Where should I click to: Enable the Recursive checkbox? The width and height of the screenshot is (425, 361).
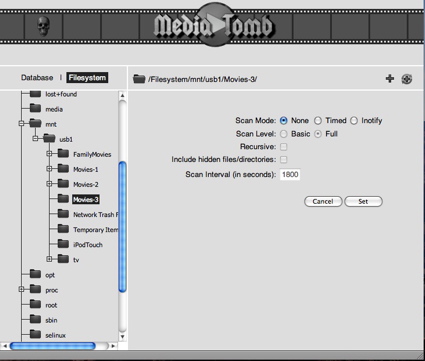click(x=284, y=147)
